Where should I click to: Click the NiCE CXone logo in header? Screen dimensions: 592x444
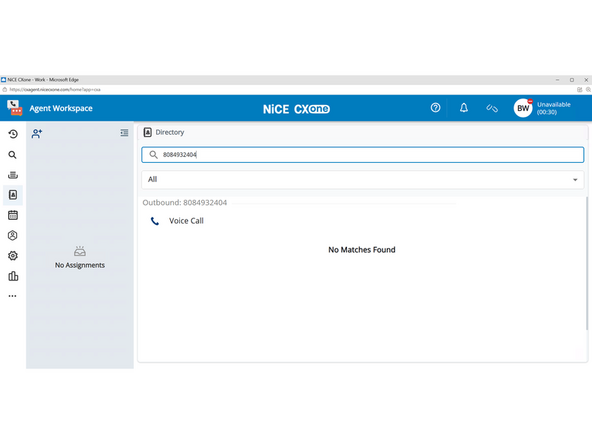coord(296,109)
